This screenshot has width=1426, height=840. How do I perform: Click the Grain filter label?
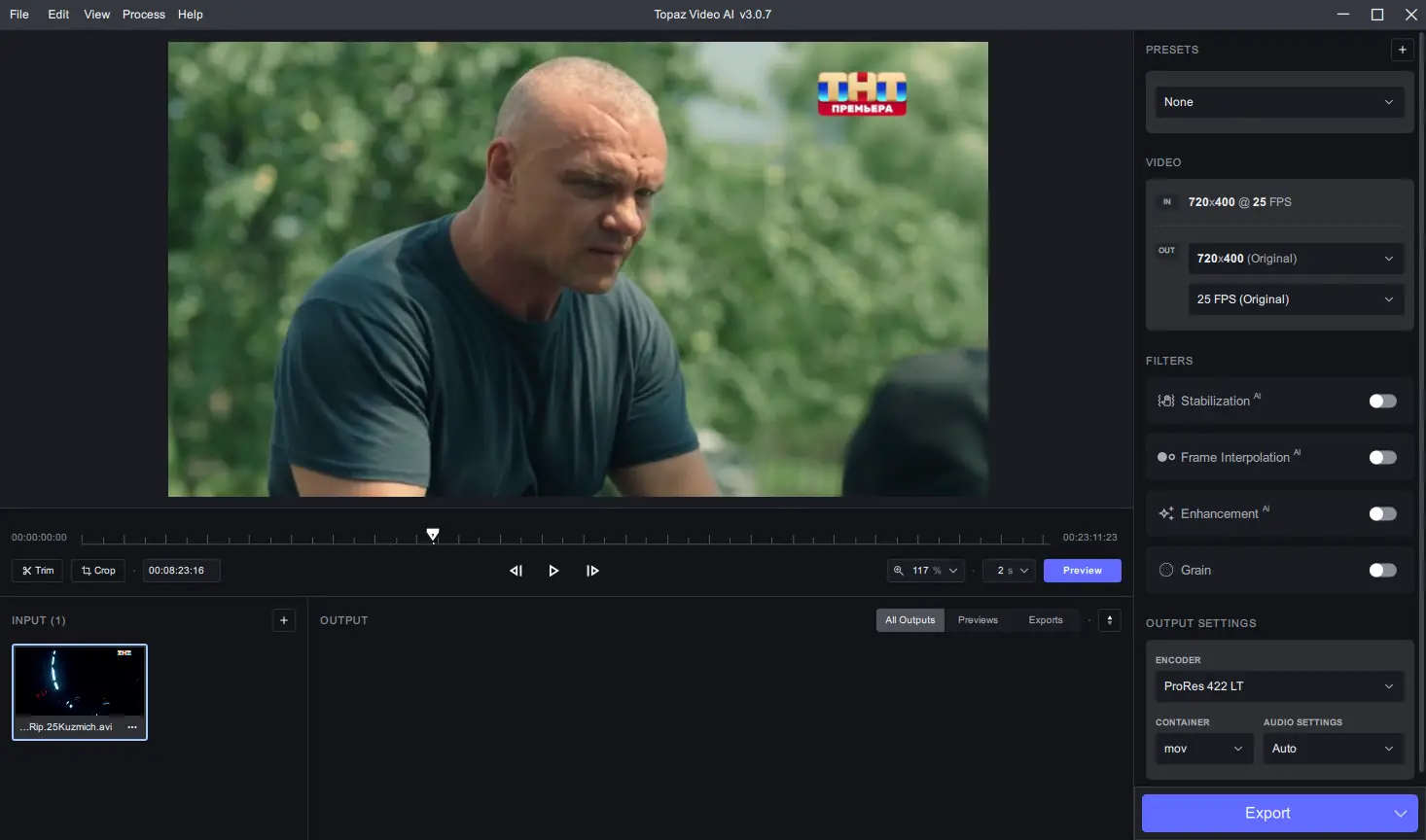click(1196, 570)
